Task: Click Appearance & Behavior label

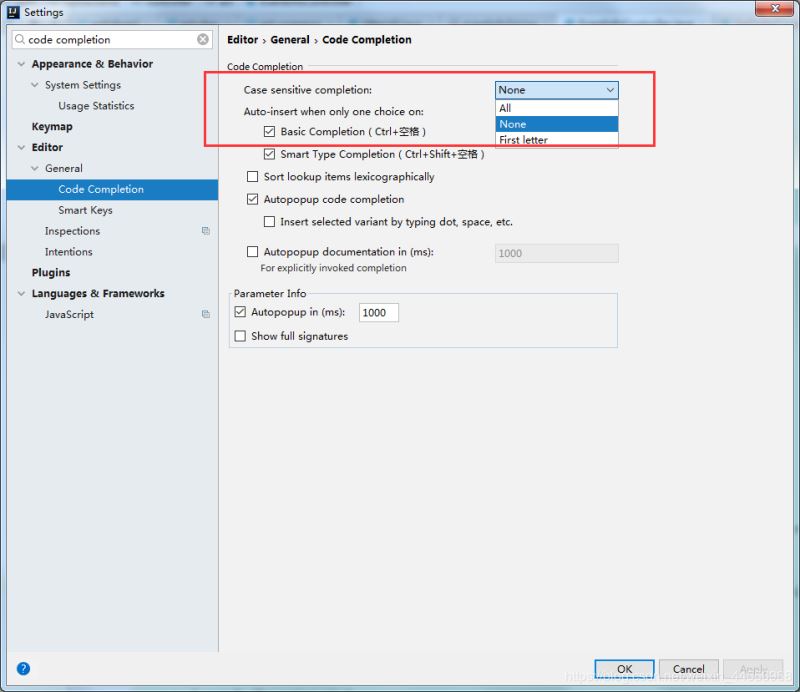Action: point(92,64)
